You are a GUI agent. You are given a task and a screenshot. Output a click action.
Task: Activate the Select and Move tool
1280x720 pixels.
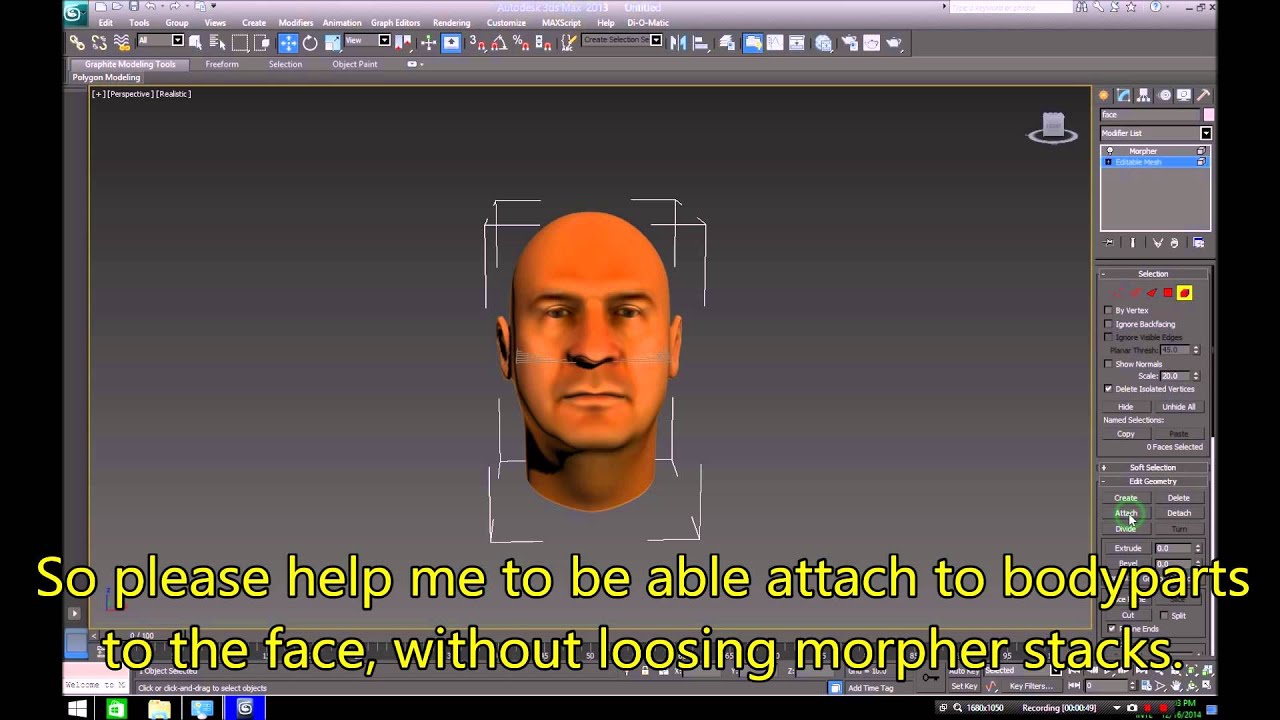click(288, 42)
